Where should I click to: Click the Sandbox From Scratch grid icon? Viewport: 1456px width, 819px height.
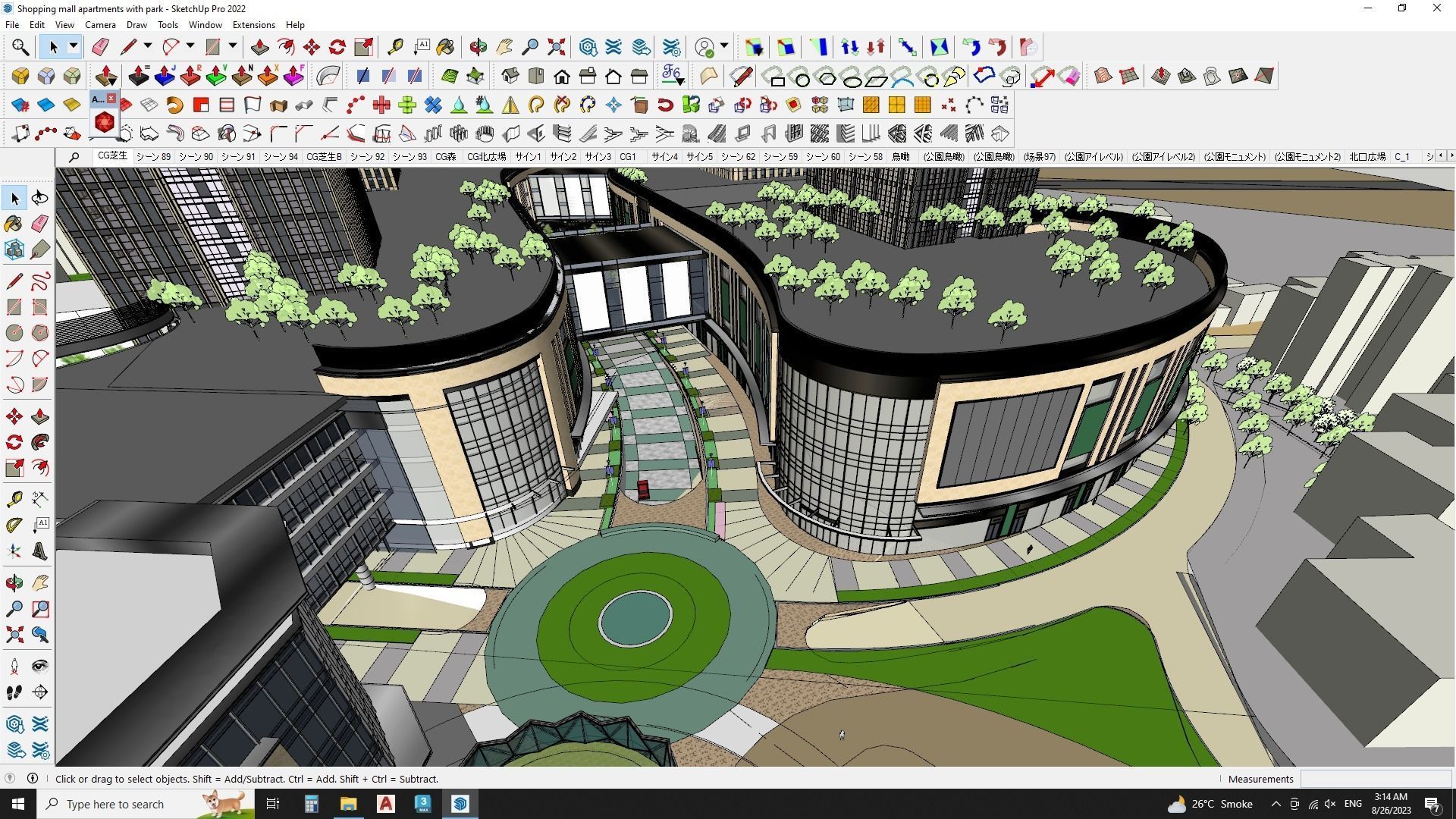[1128, 76]
